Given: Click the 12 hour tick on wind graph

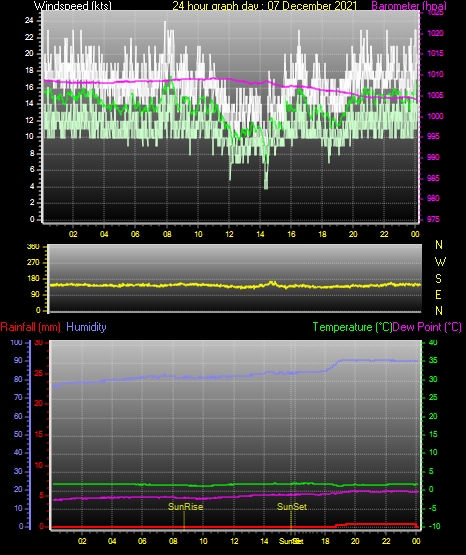Looking at the screenshot, I should 229,234.
